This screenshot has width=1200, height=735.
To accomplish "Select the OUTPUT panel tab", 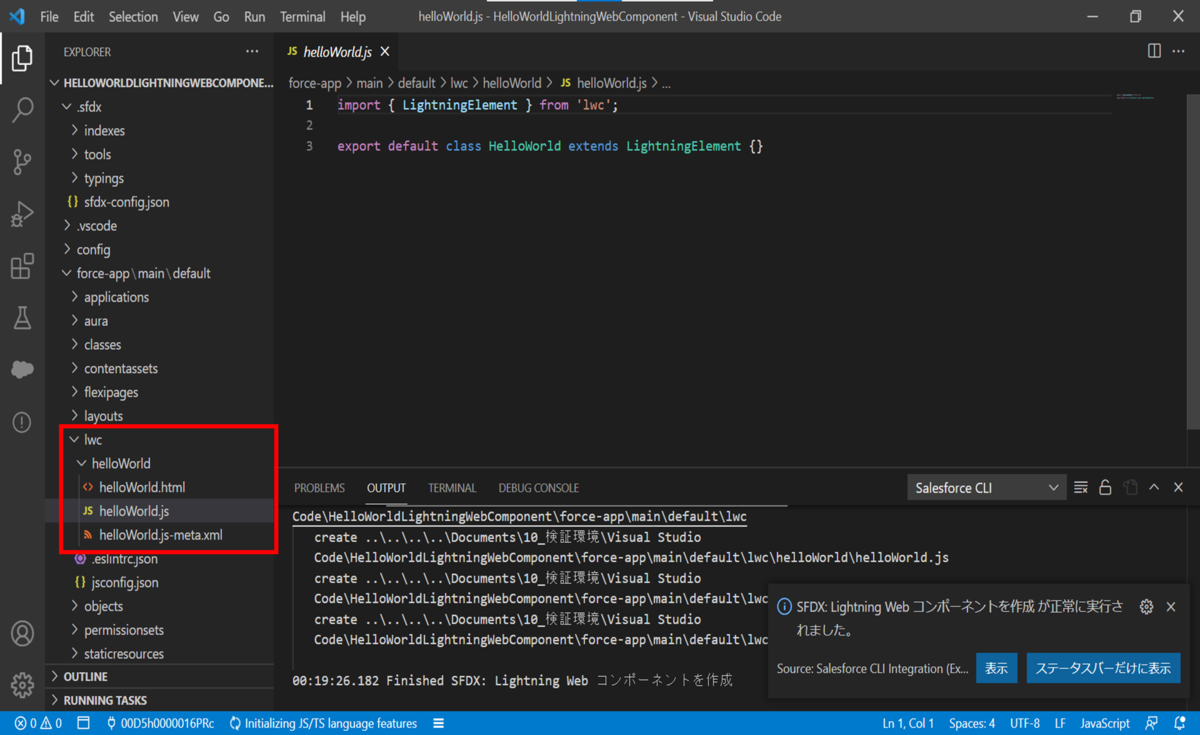I will coord(386,488).
